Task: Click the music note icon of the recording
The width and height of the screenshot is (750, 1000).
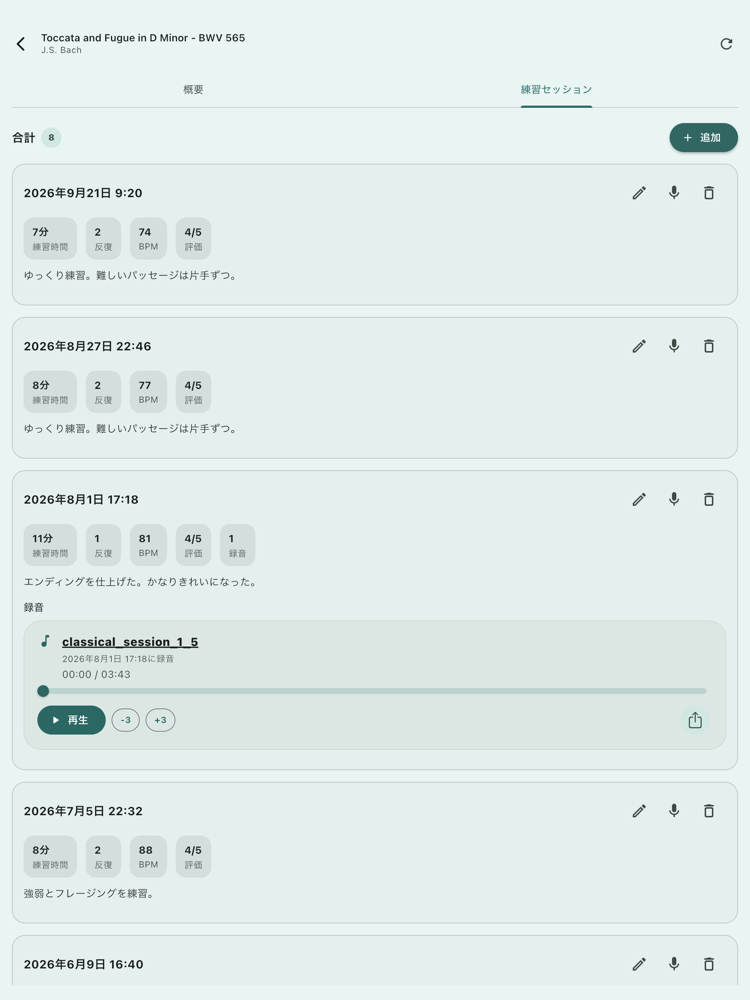Action: (45, 641)
